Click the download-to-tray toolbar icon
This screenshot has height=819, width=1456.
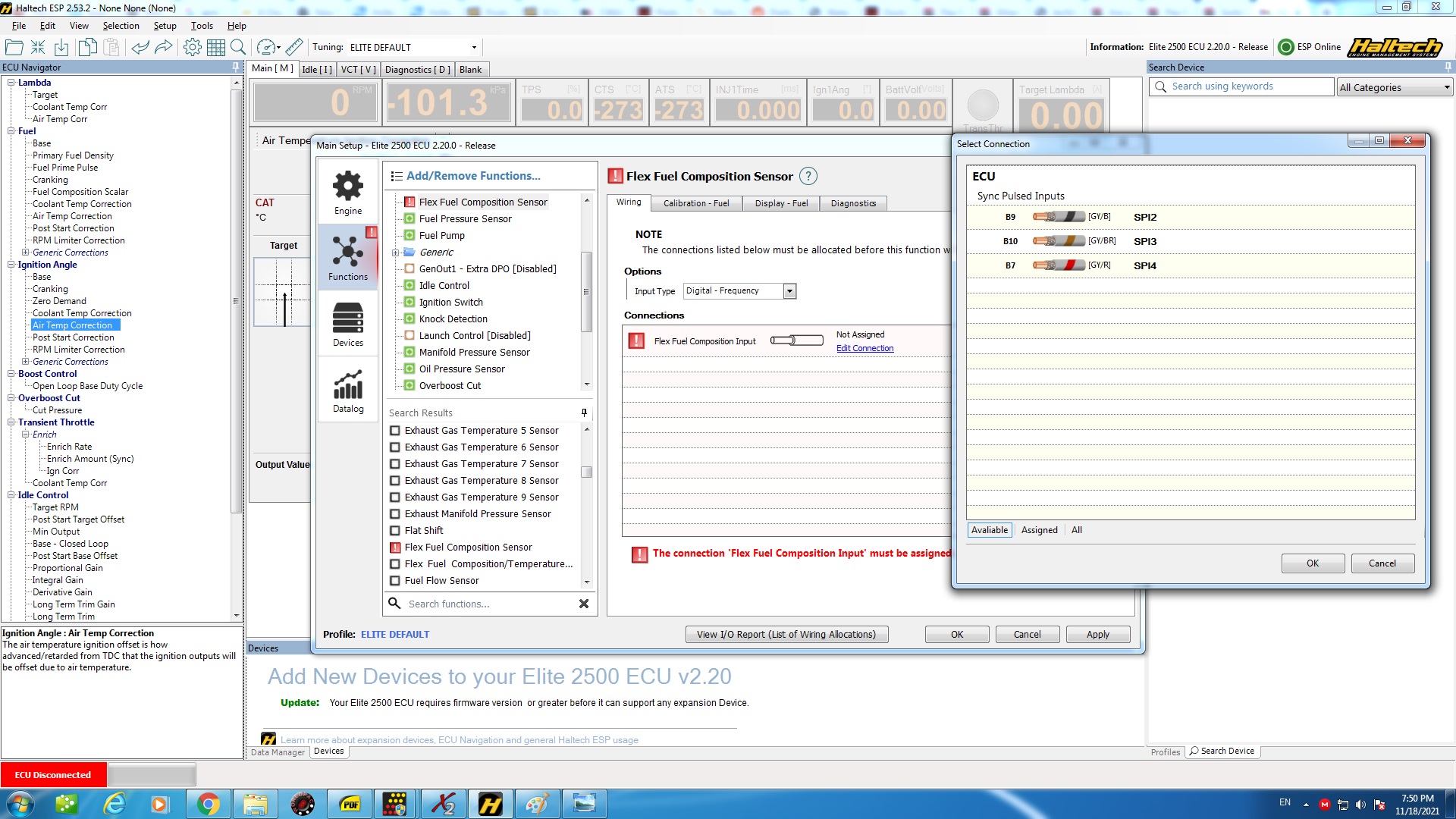click(61, 47)
